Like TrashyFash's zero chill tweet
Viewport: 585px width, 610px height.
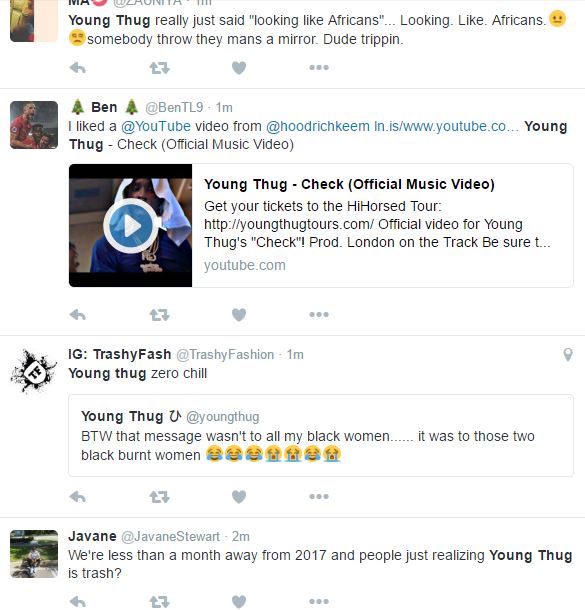tap(239, 497)
